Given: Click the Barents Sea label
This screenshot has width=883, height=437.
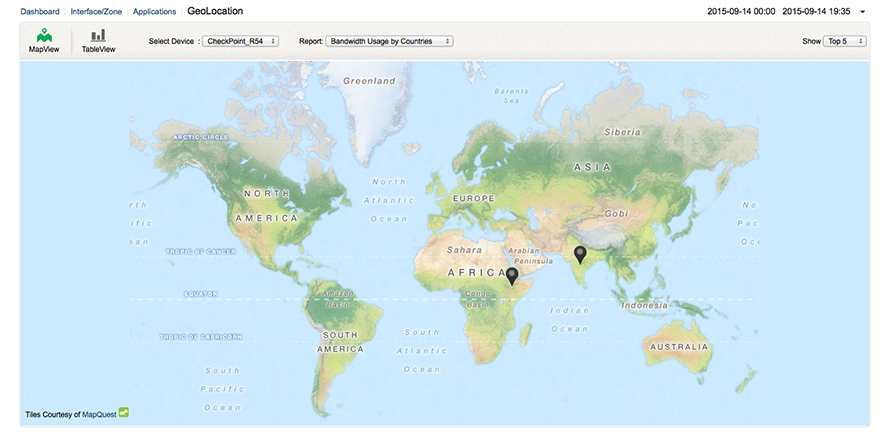Looking at the screenshot, I should pyautogui.click(x=511, y=96).
